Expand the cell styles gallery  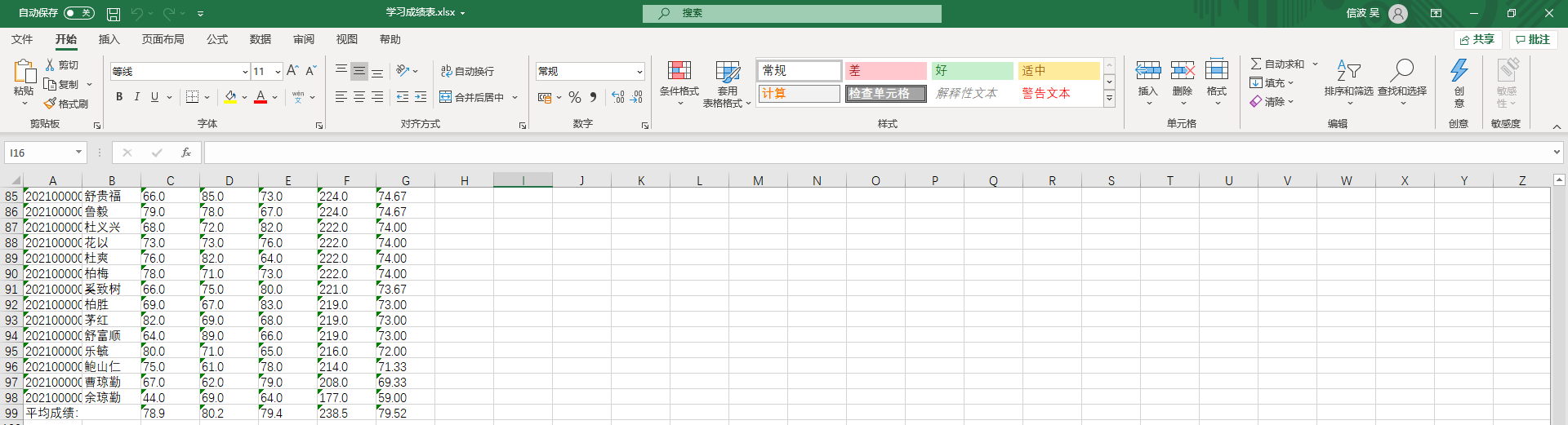tap(1109, 99)
